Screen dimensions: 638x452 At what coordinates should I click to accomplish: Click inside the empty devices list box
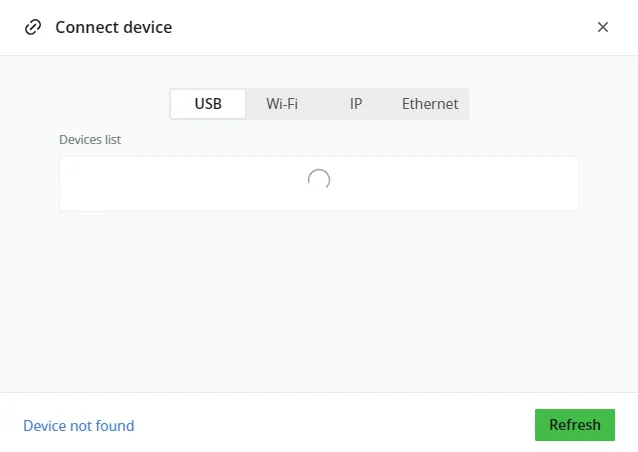click(x=319, y=184)
